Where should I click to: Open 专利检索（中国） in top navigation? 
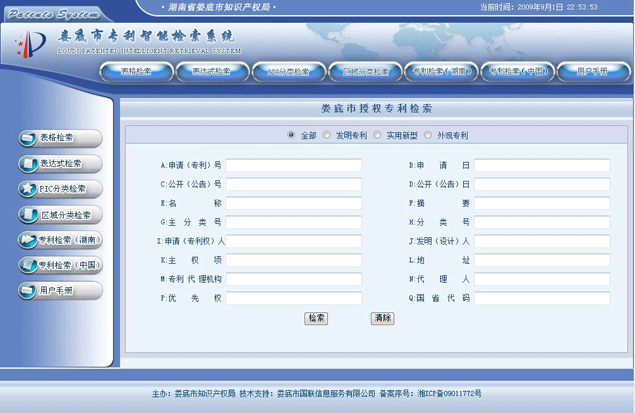517,72
